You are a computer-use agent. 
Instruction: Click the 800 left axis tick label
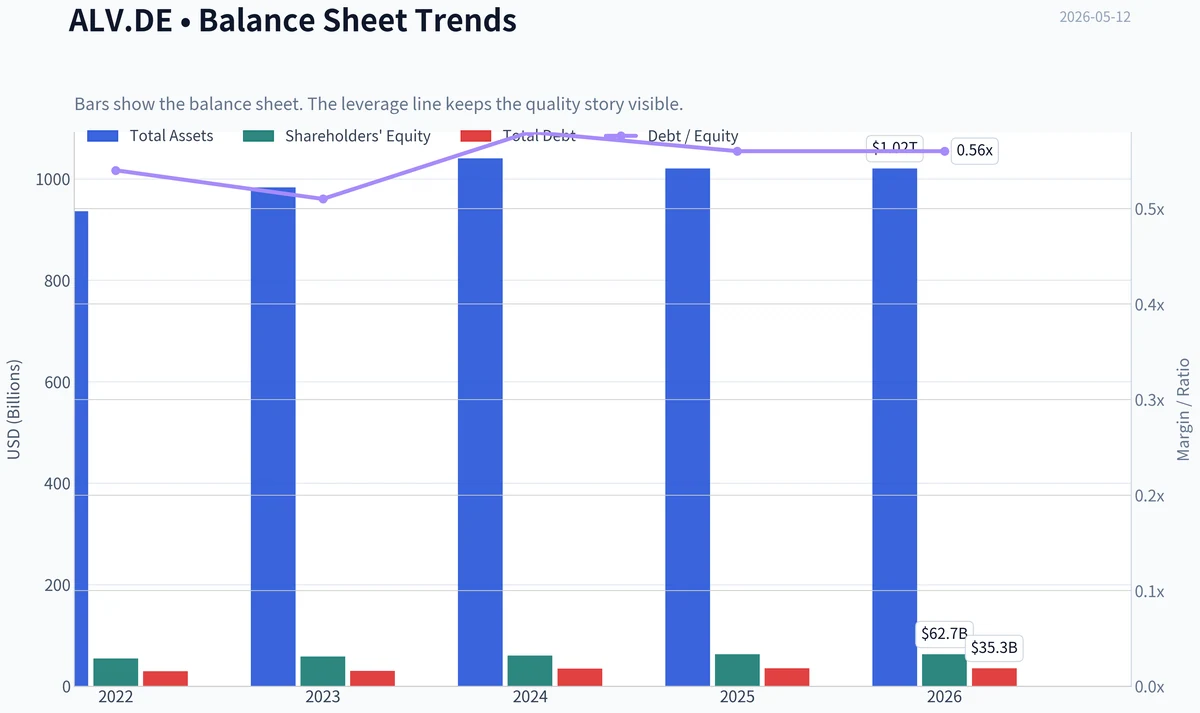tap(57, 281)
